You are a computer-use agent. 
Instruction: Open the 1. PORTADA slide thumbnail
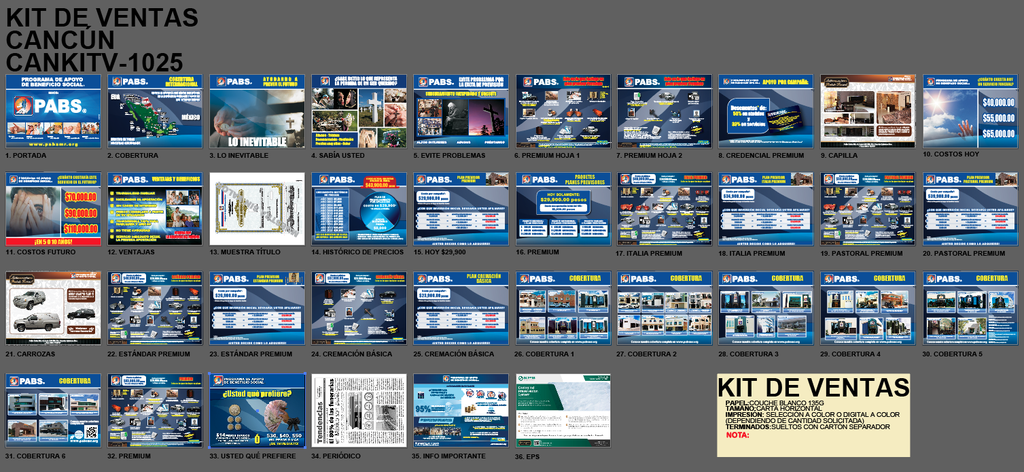coord(53,111)
